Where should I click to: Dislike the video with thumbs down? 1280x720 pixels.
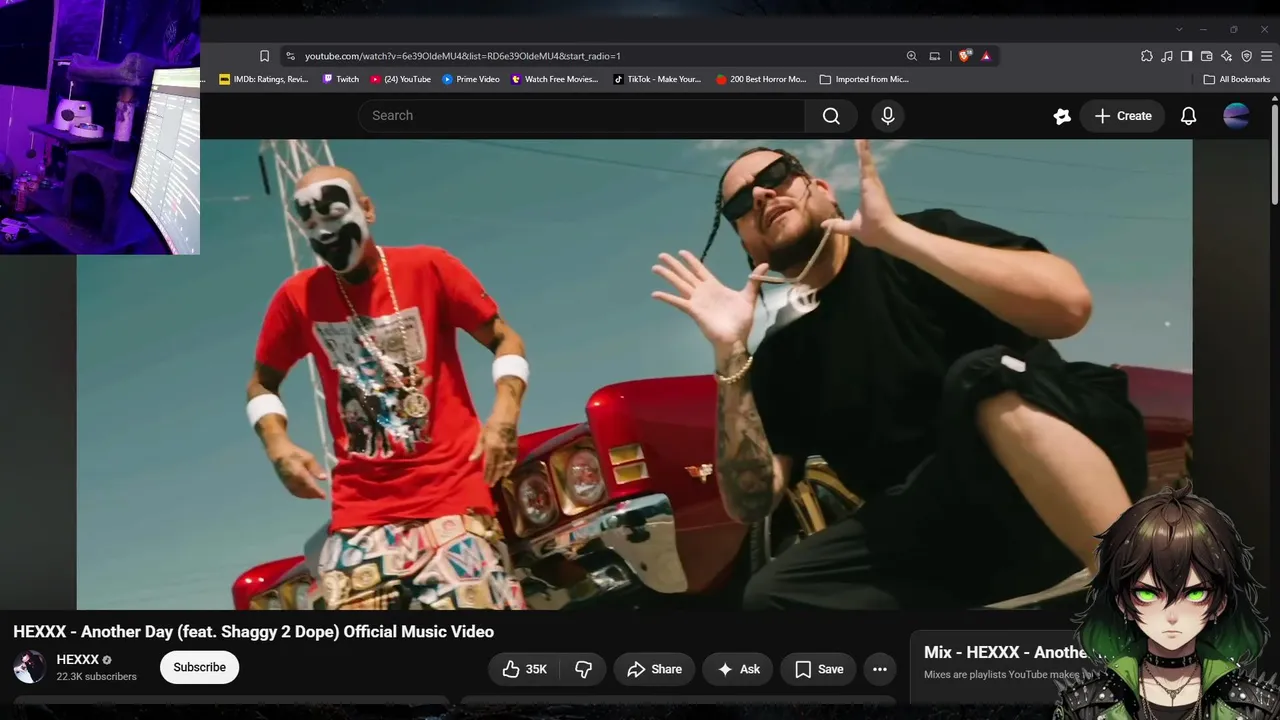point(583,669)
